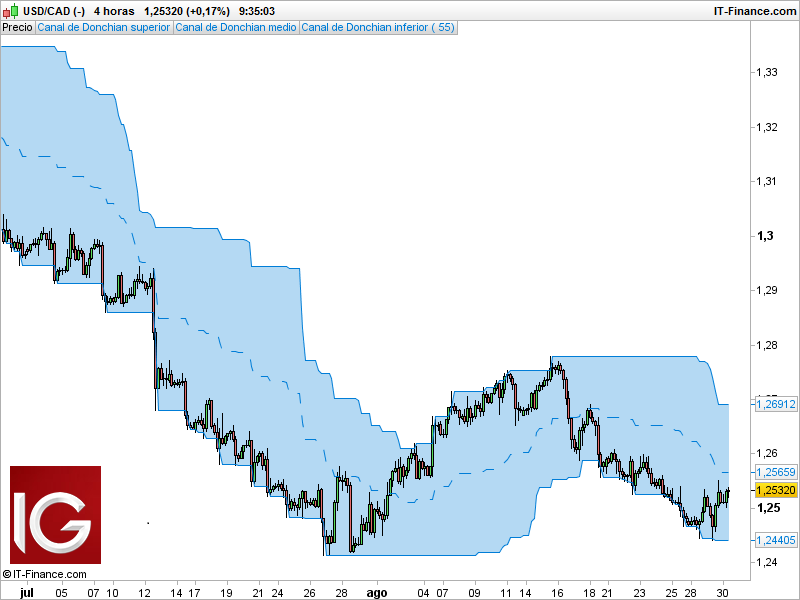800x600 pixels.
Task: Click the 1,26912 upper band price tag
Action: (776, 404)
